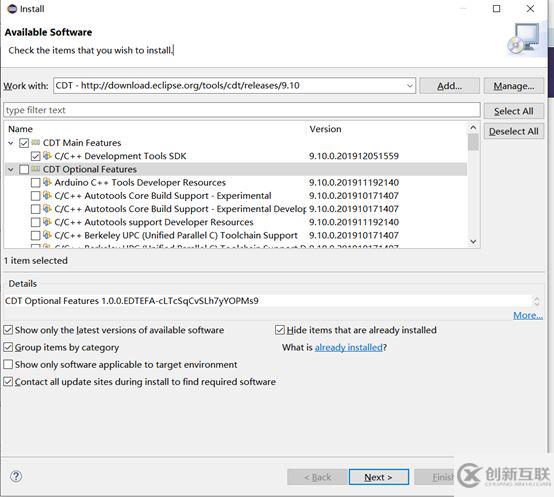Uncheck C/C++ Development Tools SDK checkbox
Image resolution: width=554 pixels, height=497 pixels.
[36, 156]
